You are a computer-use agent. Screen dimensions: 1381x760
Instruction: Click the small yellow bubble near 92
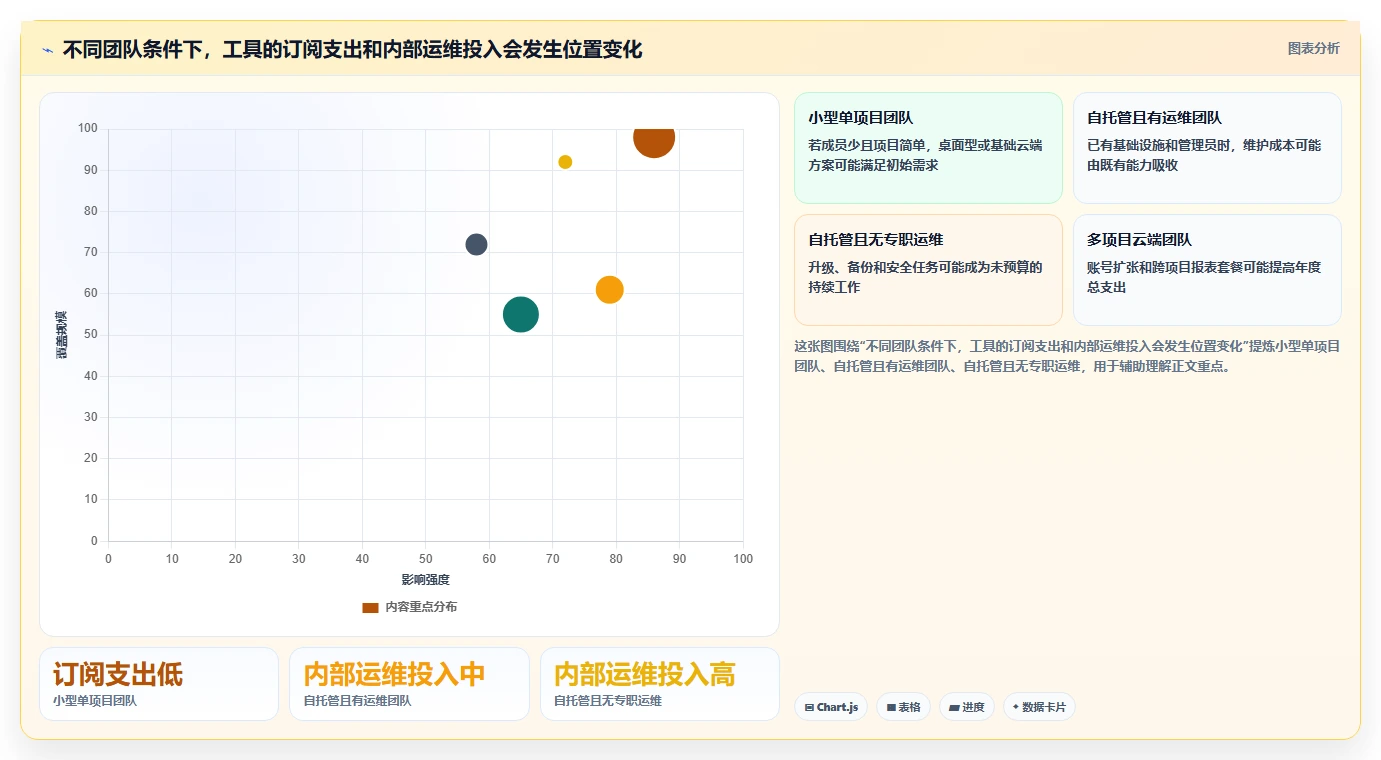pyautogui.click(x=565, y=162)
